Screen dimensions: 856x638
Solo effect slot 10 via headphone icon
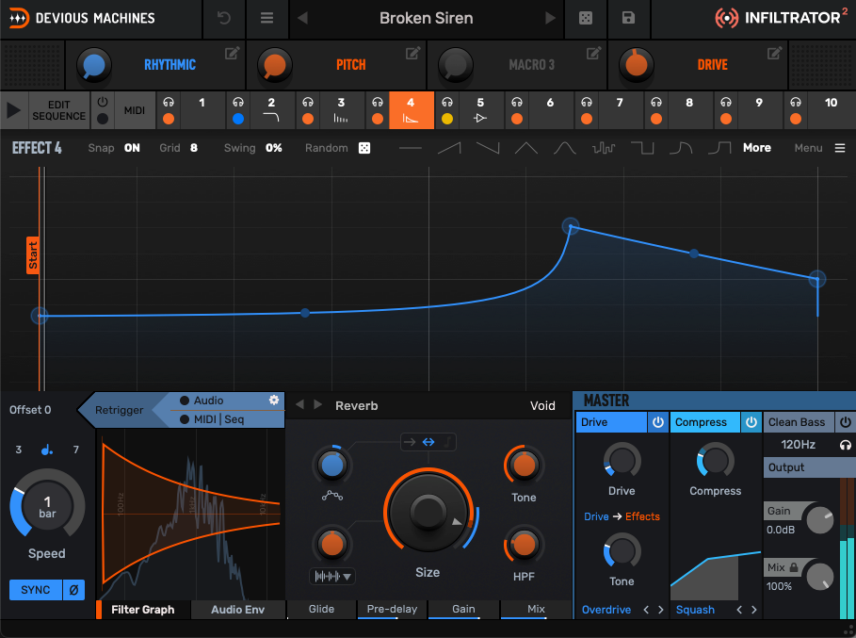tap(796, 102)
